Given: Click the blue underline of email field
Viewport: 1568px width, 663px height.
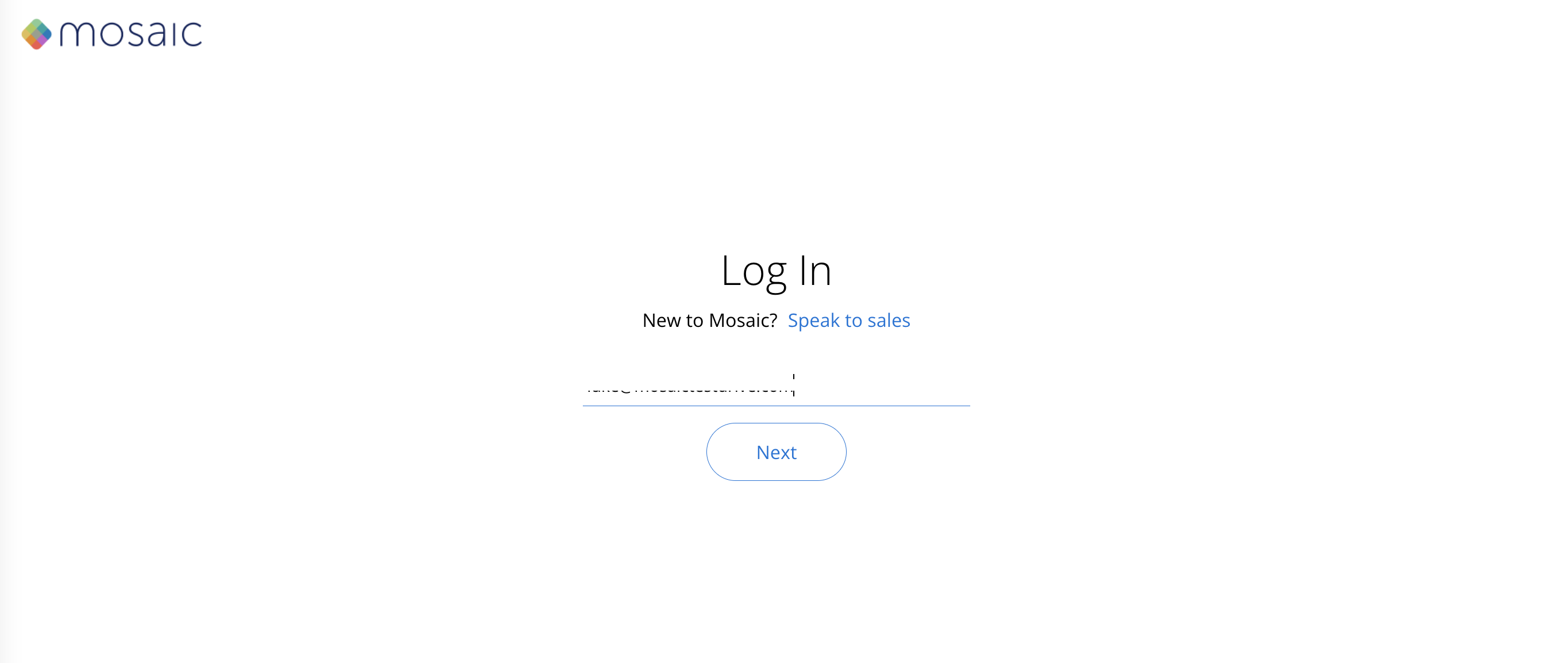Looking at the screenshot, I should point(776,406).
